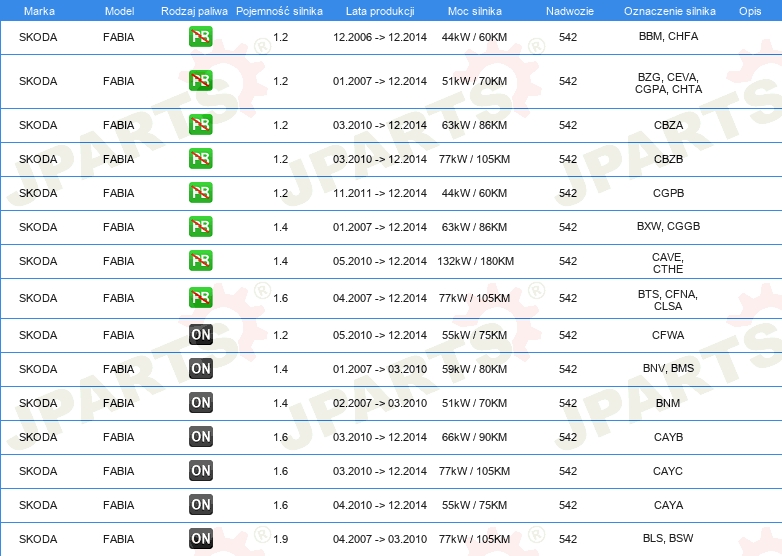The height and width of the screenshot is (556, 782).
Task: Select engine code cell CBZB
Action: [668, 159]
